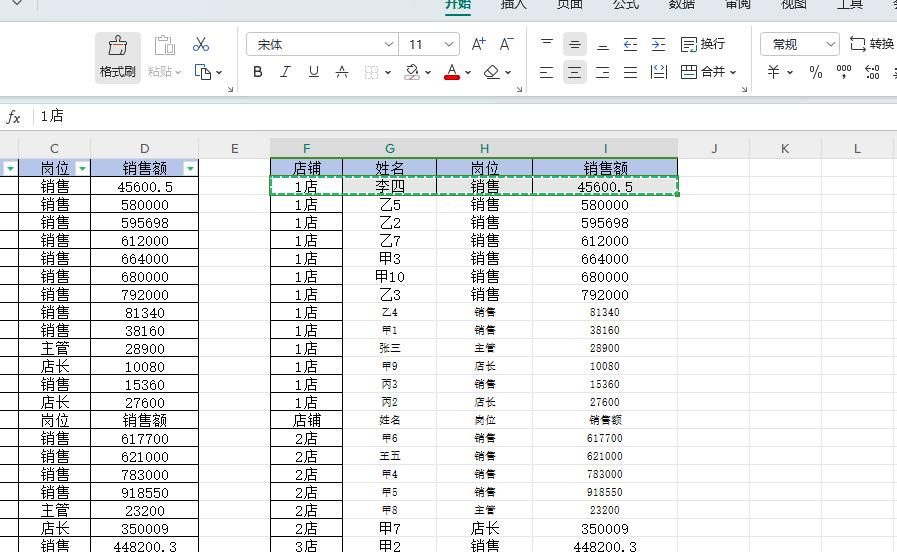Decrease font size with the A- icon
This screenshot has width=897, height=552.
point(506,44)
